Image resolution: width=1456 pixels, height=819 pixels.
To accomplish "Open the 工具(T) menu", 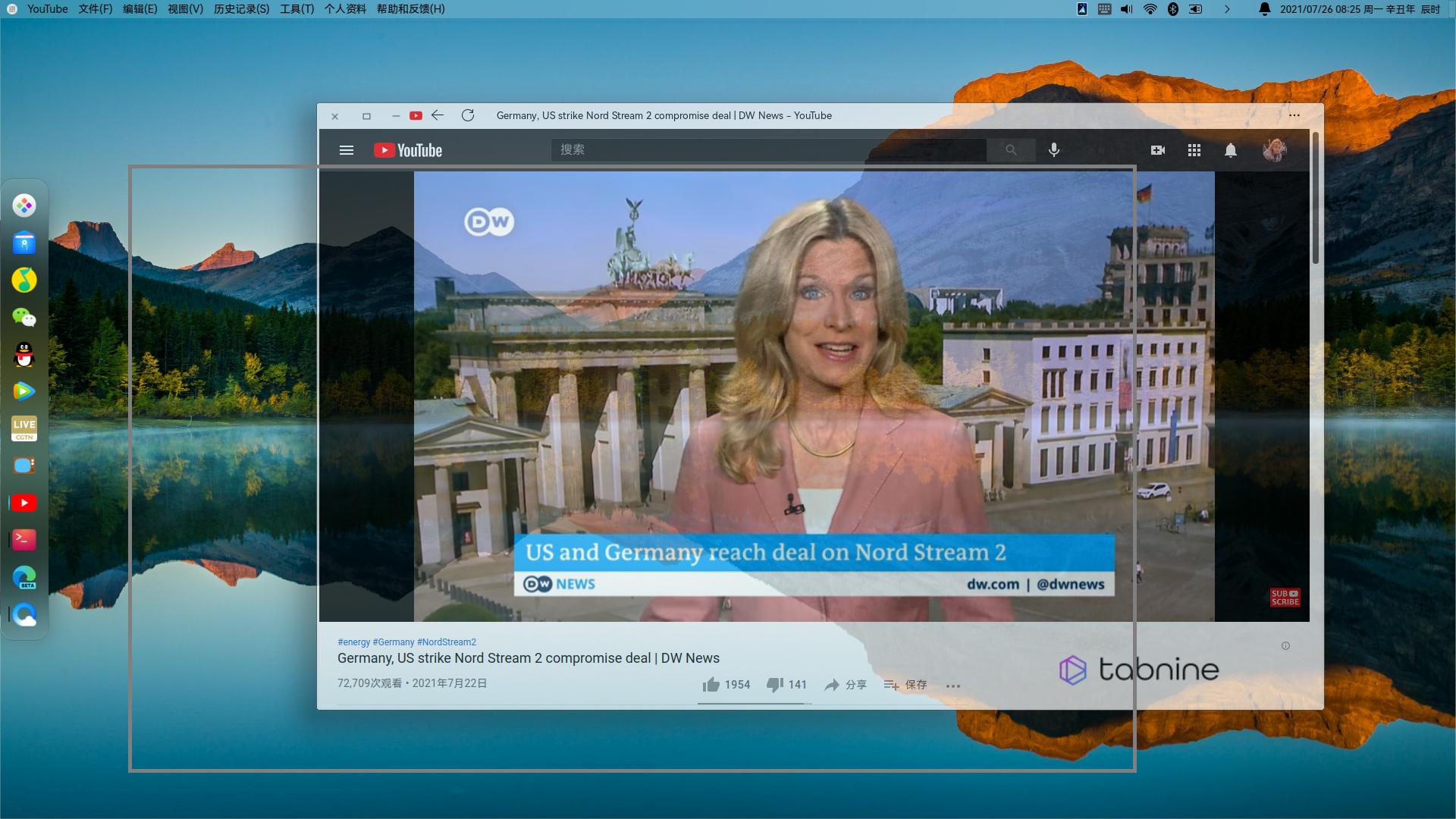I will pos(297,9).
